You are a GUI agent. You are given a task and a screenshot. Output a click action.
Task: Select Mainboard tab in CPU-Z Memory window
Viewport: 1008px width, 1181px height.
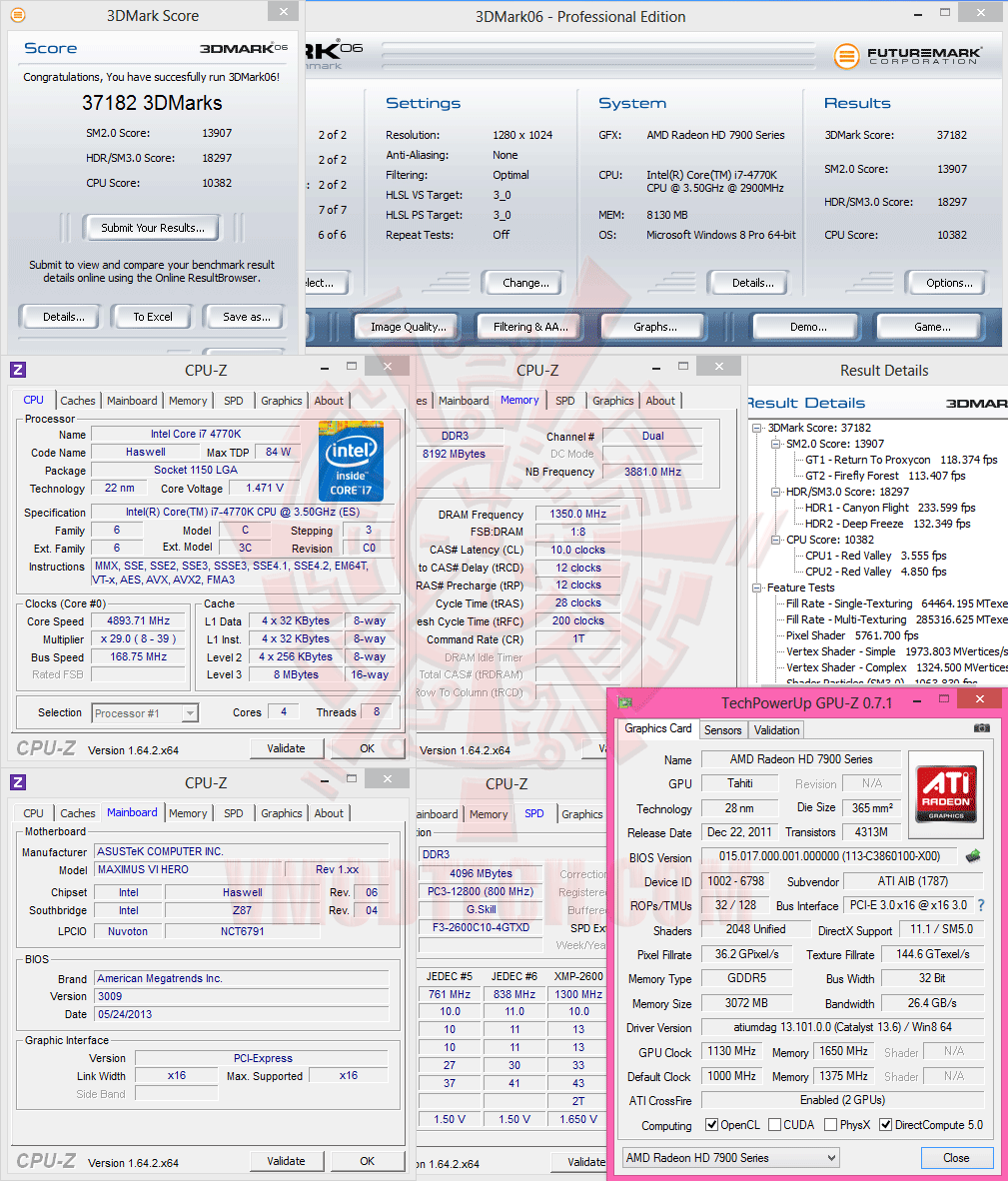click(x=464, y=401)
